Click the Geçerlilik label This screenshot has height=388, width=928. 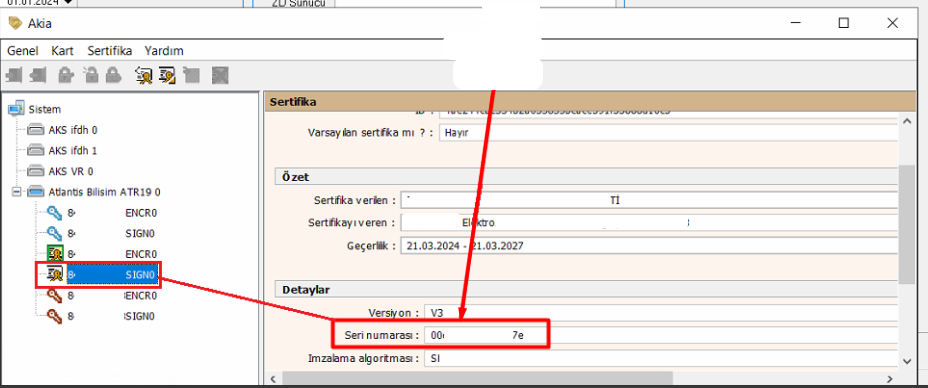[x=371, y=245]
